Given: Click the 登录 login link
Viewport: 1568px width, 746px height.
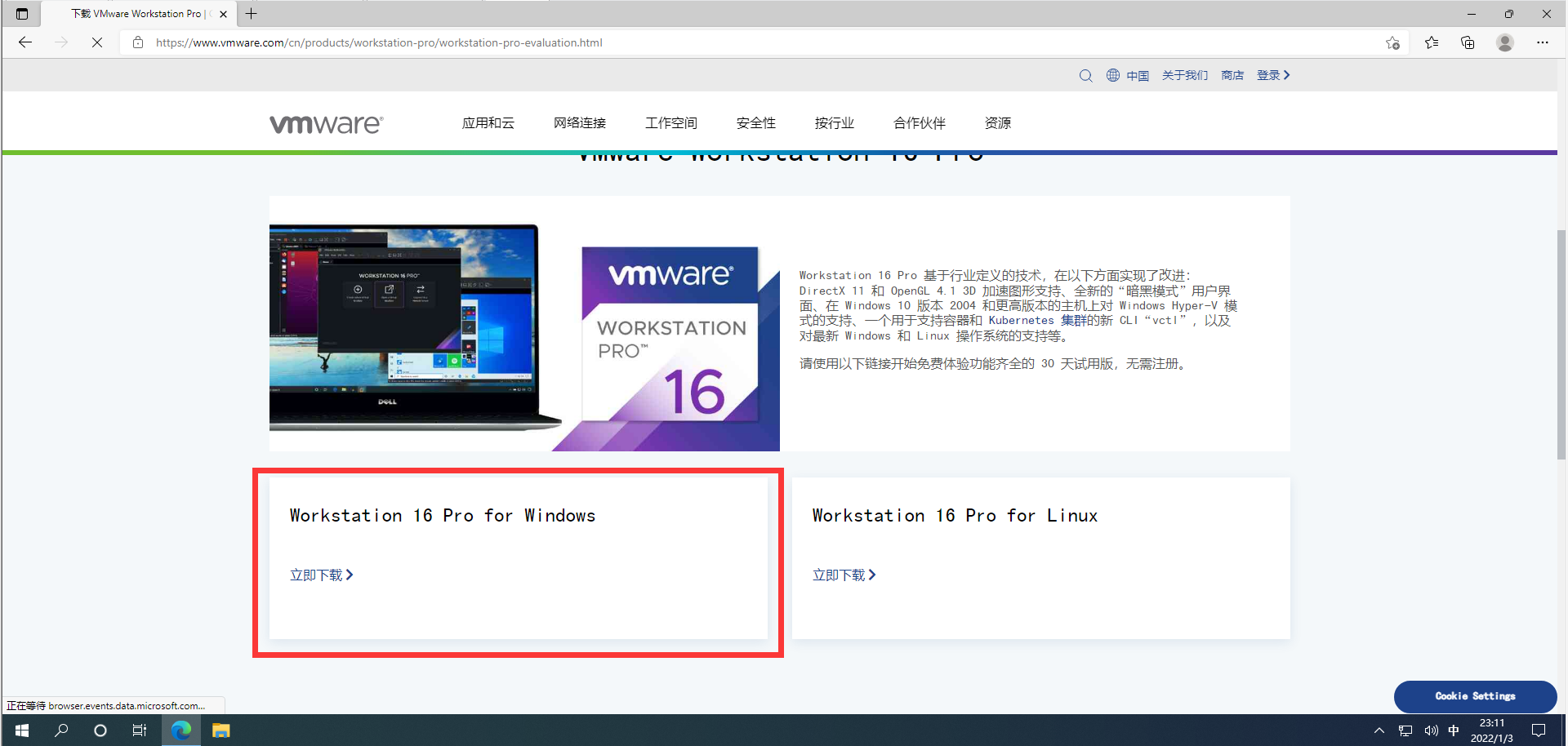Looking at the screenshot, I should click(x=1272, y=75).
